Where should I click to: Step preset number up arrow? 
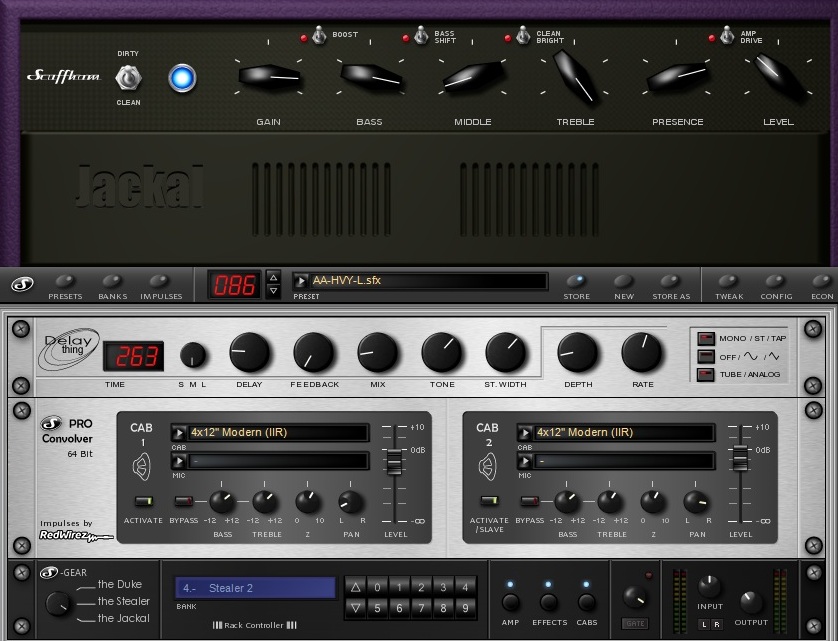[x=273, y=277]
